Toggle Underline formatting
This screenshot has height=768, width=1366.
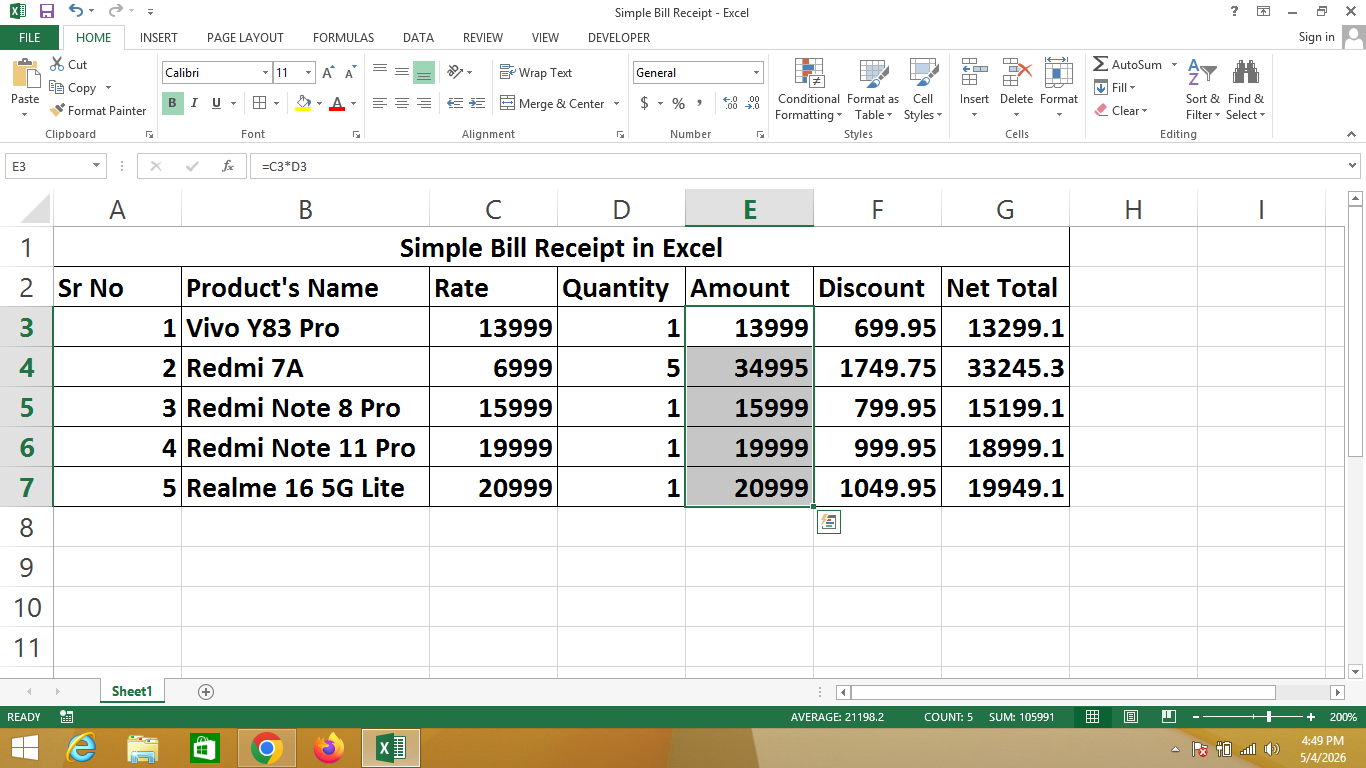[215, 103]
